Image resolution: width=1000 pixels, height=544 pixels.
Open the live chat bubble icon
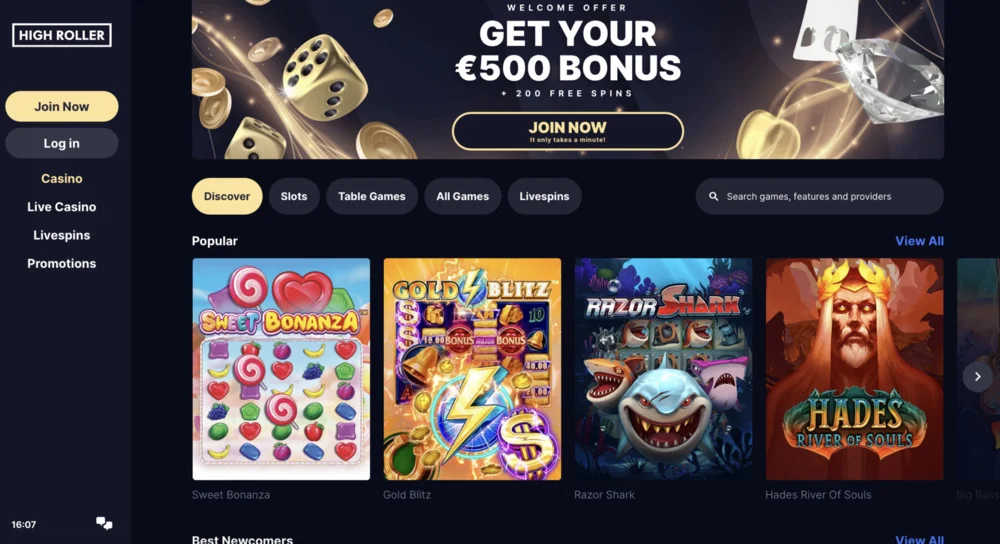(104, 524)
